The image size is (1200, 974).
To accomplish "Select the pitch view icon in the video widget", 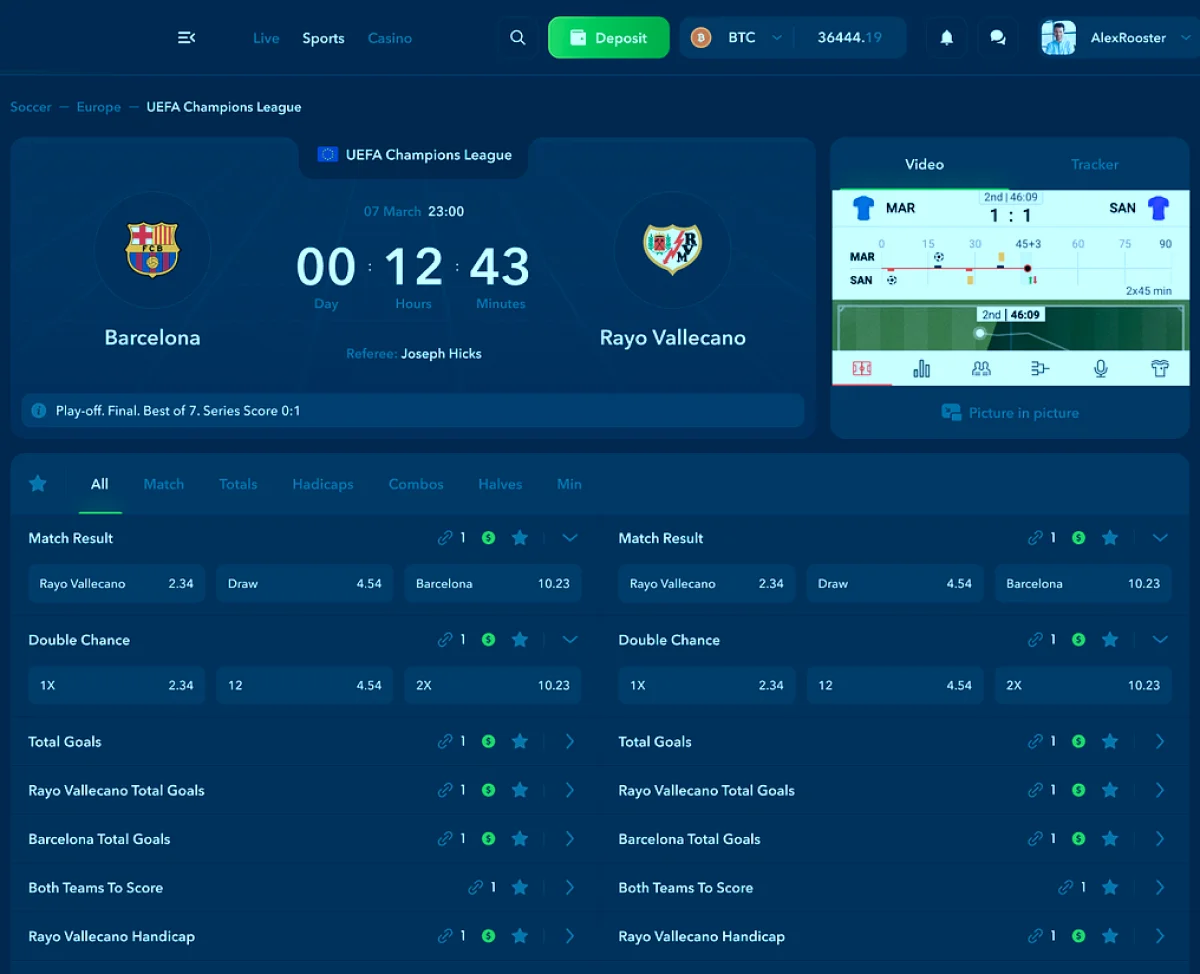I will point(861,367).
